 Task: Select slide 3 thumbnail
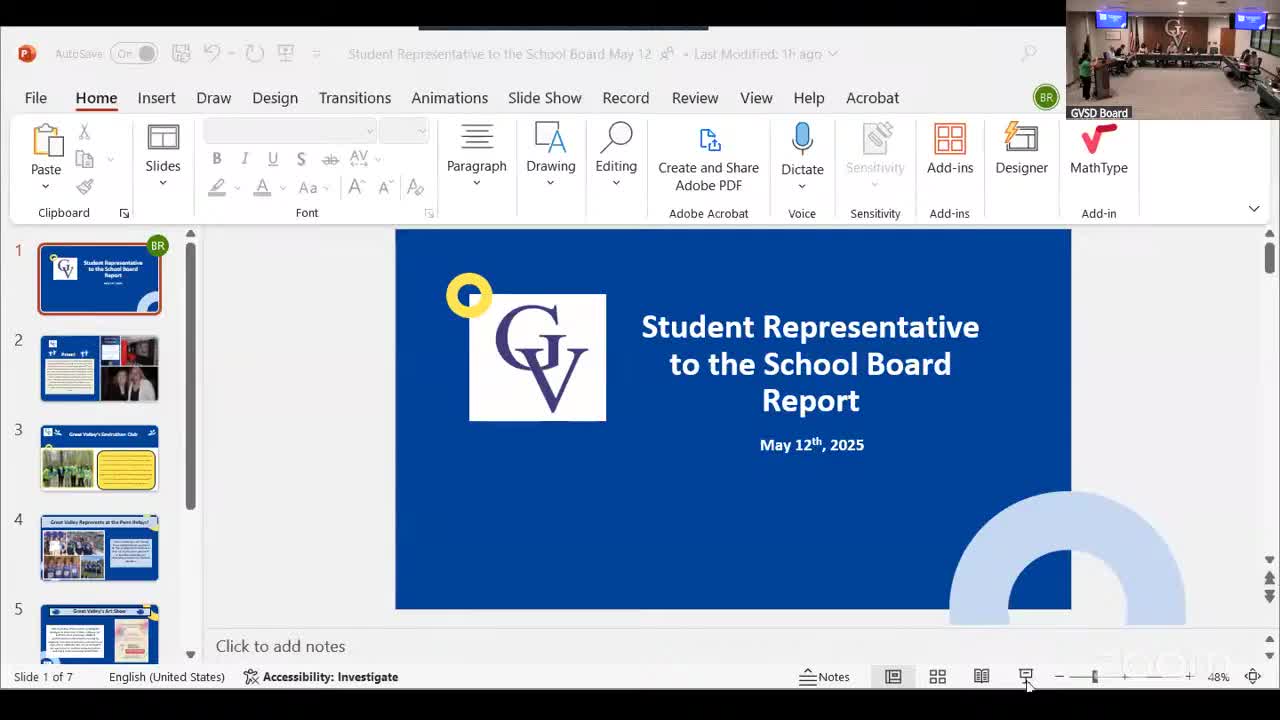click(99, 458)
